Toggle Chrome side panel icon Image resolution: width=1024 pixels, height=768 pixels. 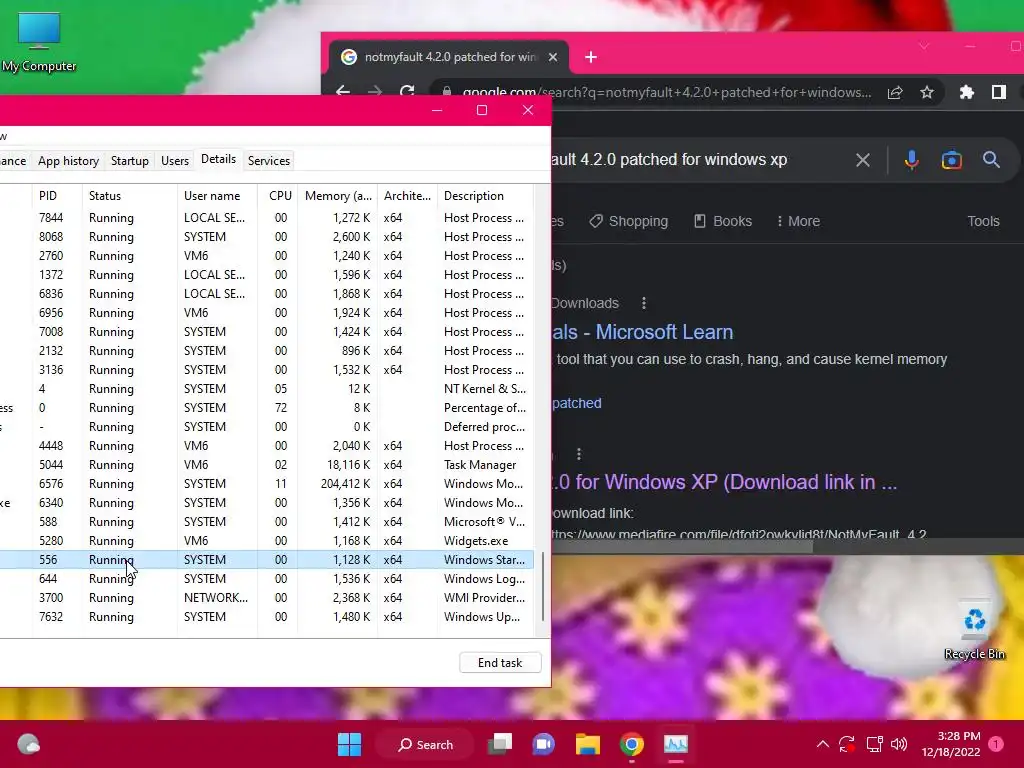(999, 93)
